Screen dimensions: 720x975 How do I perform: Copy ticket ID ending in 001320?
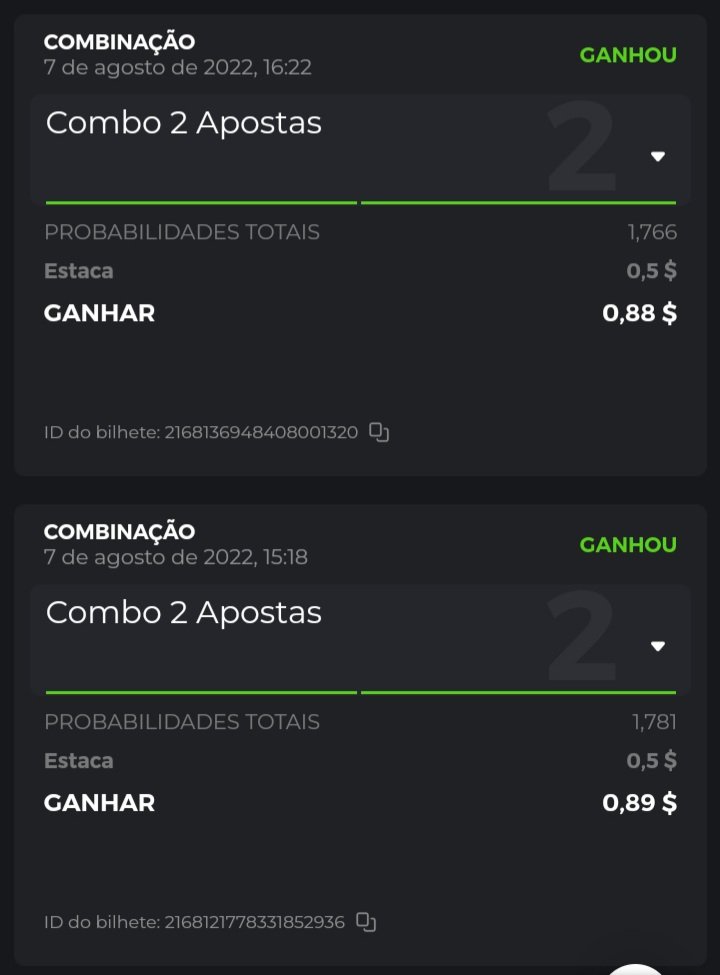click(379, 432)
